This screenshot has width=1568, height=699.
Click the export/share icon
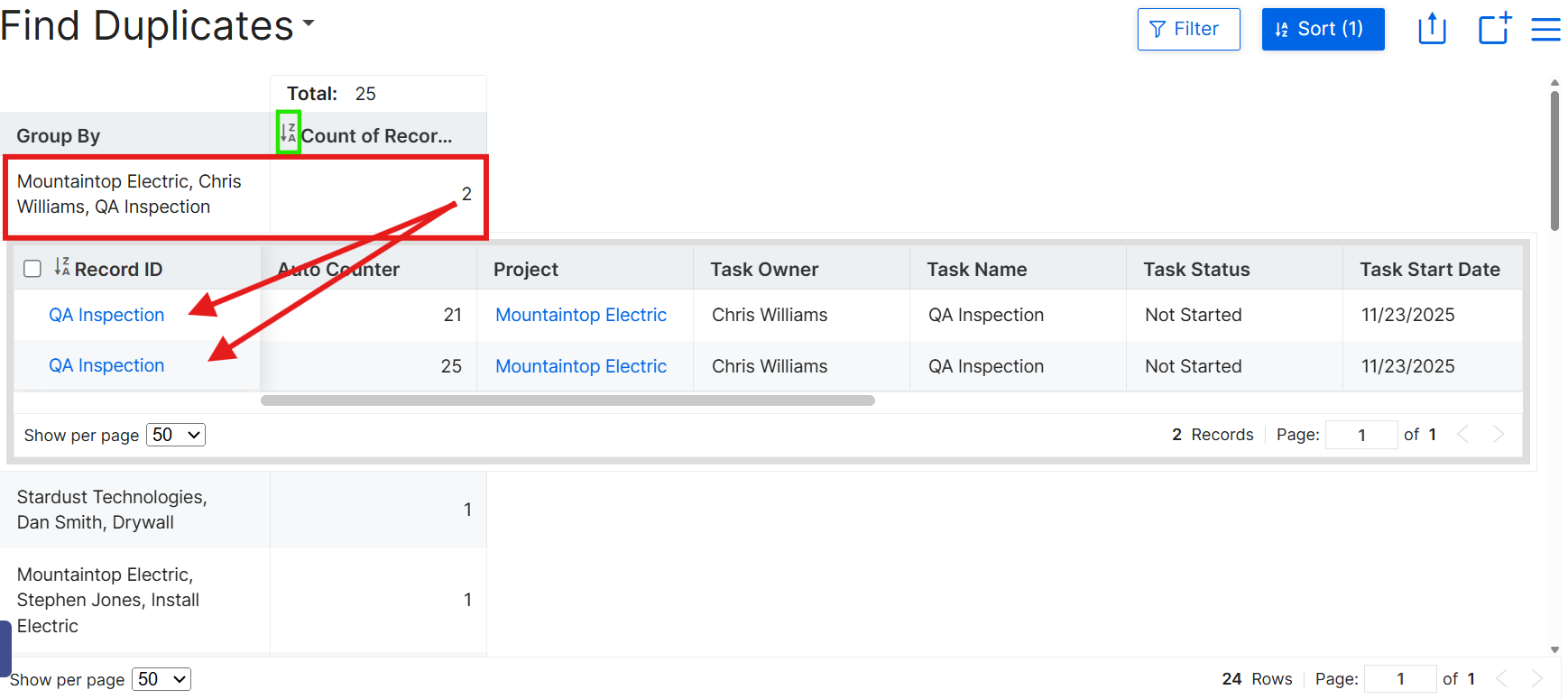[x=1432, y=29]
